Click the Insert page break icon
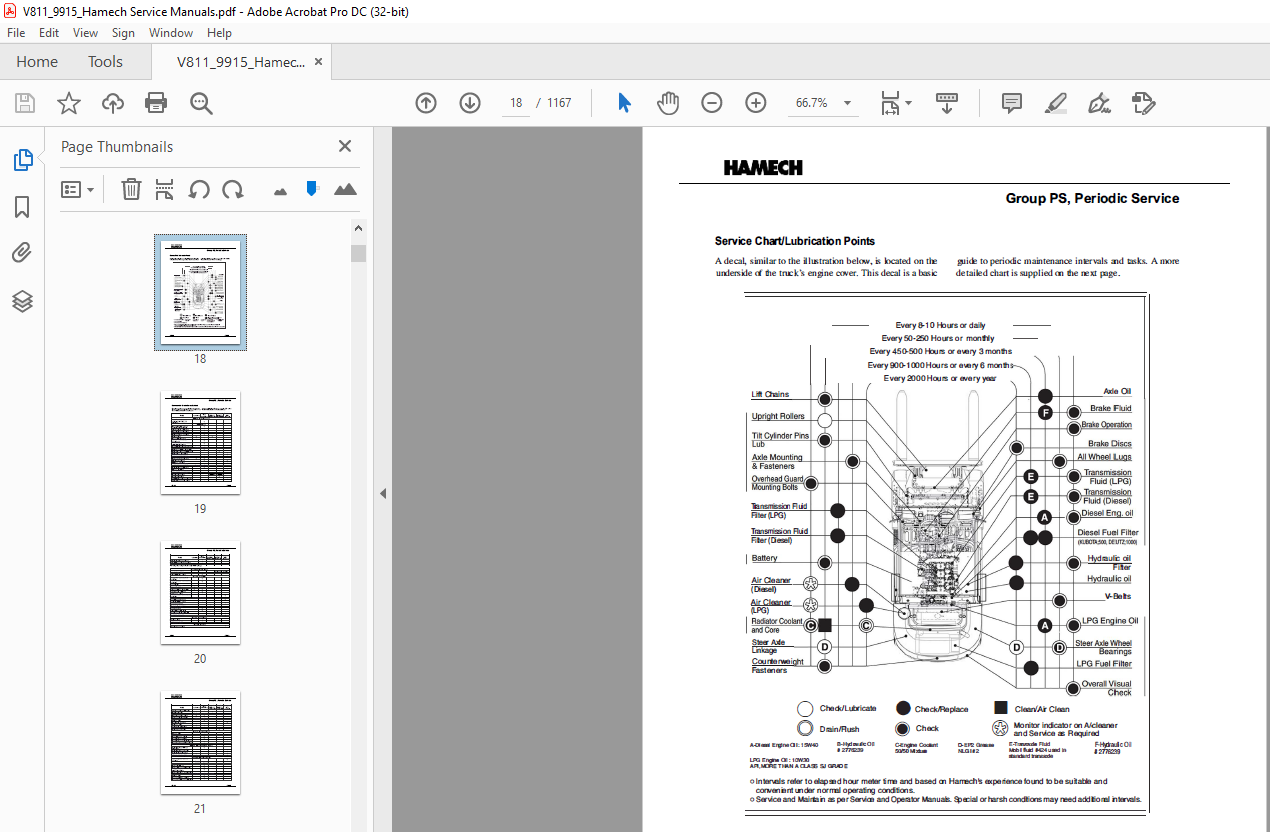The height and width of the screenshot is (832, 1270). point(165,189)
